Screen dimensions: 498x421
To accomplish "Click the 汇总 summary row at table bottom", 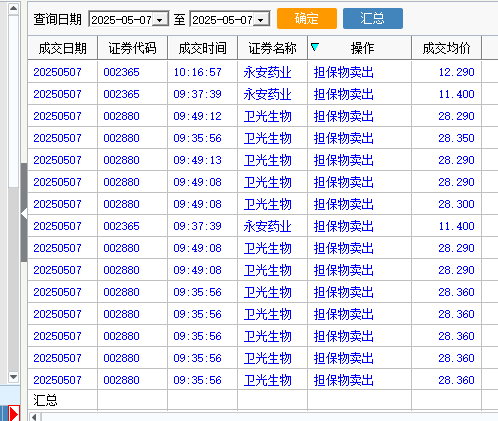I will tap(263, 400).
